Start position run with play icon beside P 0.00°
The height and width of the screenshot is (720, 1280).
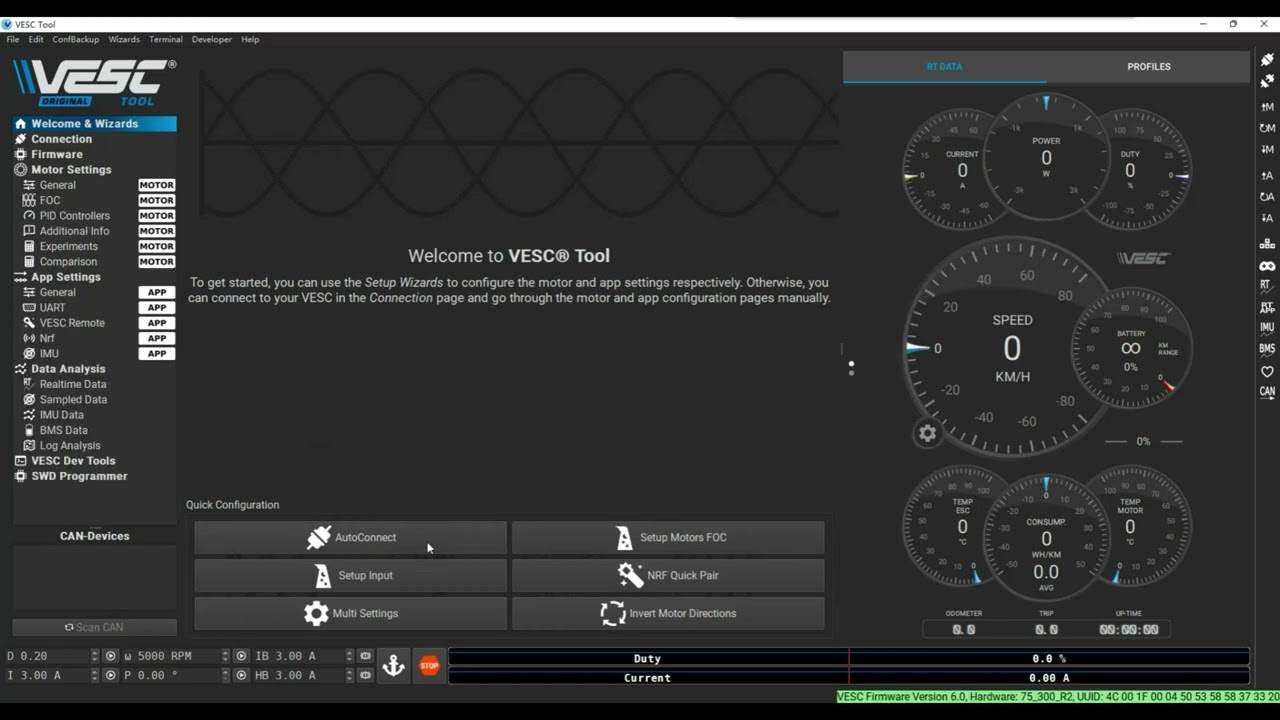point(241,675)
